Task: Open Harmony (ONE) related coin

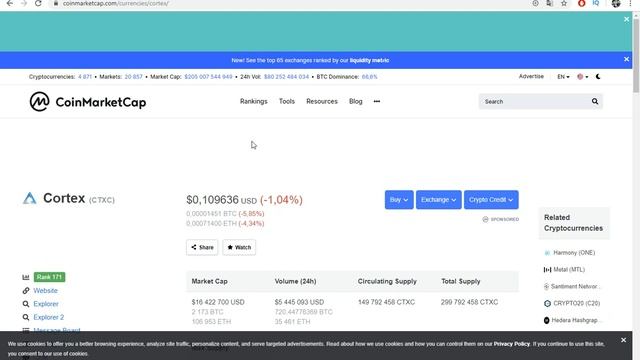Action: (x=574, y=253)
